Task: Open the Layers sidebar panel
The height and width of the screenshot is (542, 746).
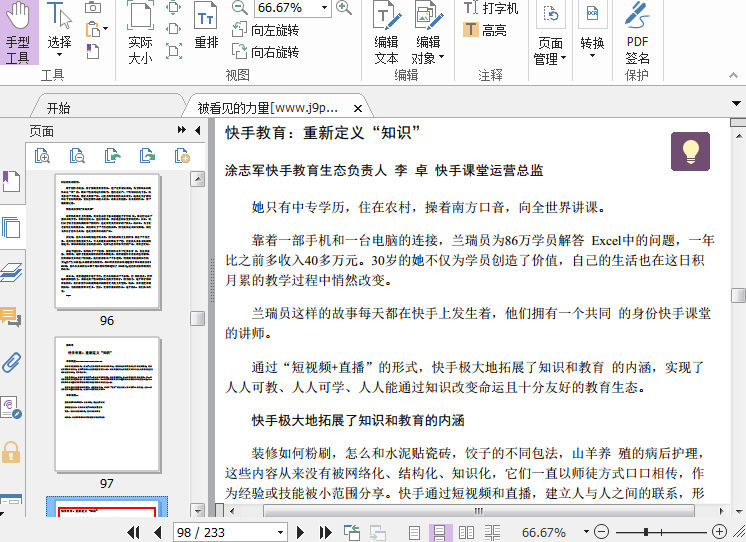Action: pos(11,272)
